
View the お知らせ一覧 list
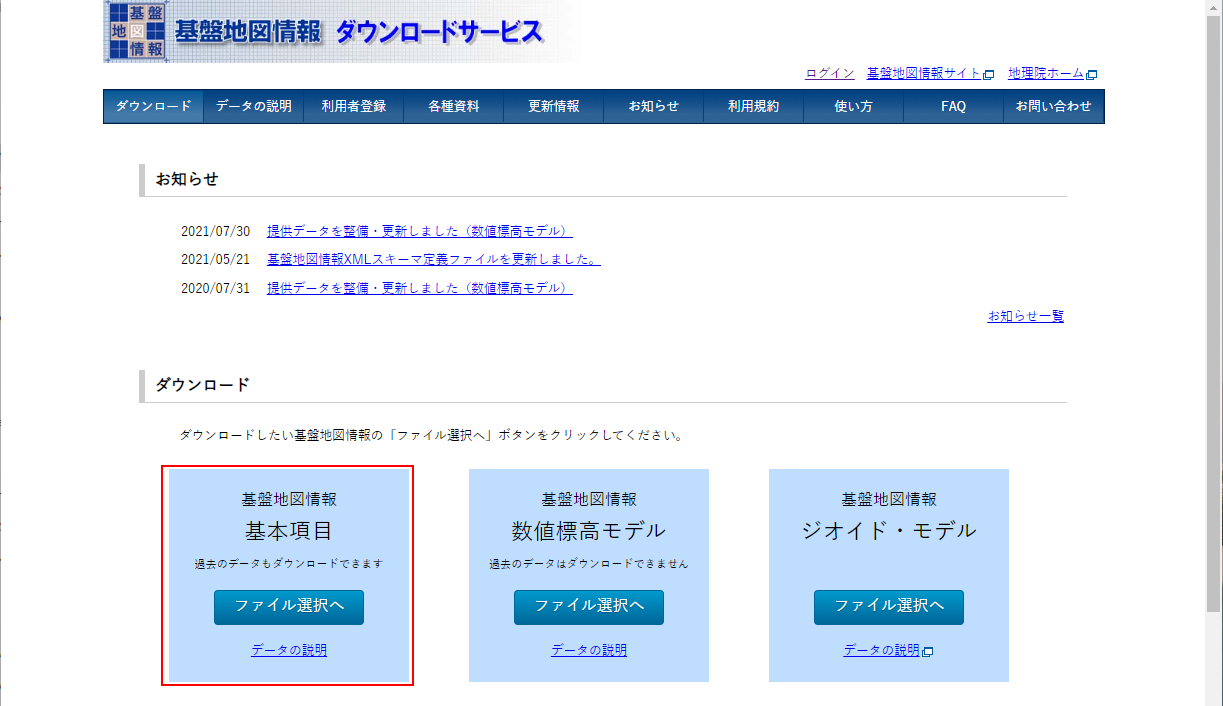1025,316
